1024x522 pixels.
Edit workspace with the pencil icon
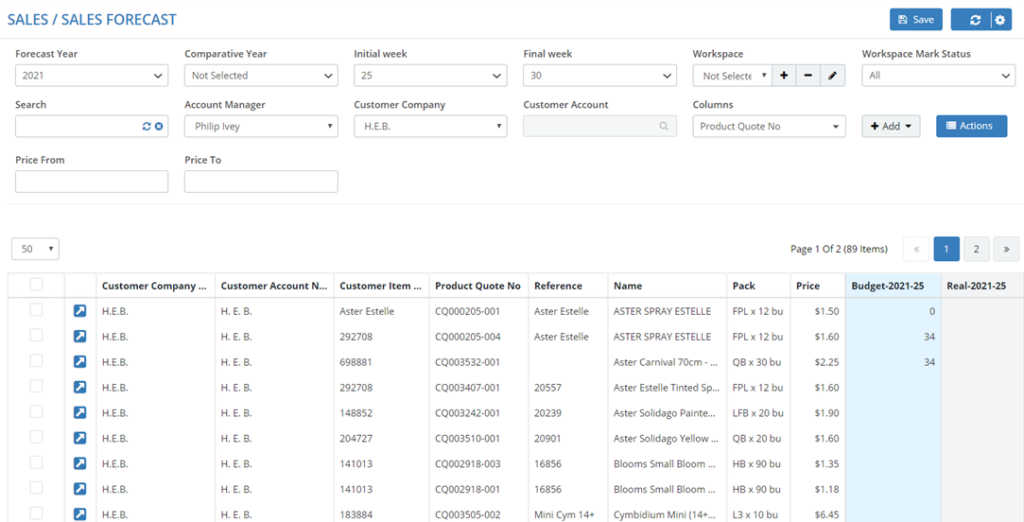(832, 76)
